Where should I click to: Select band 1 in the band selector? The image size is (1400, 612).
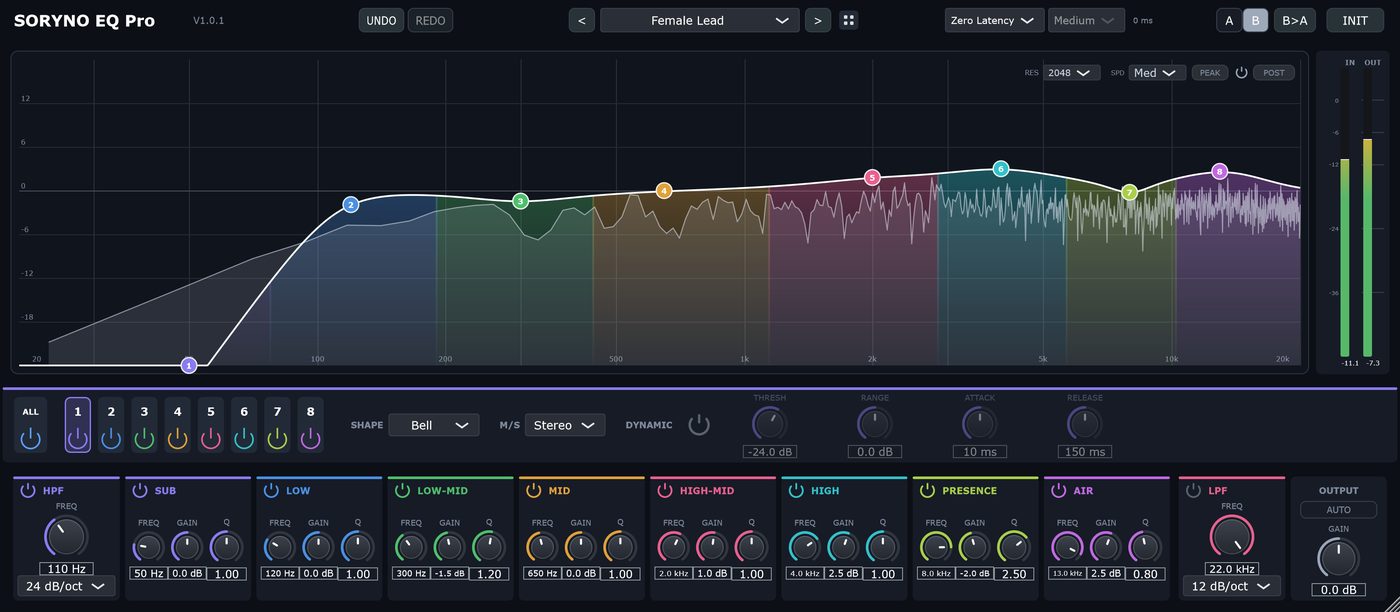[x=78, y=425]
